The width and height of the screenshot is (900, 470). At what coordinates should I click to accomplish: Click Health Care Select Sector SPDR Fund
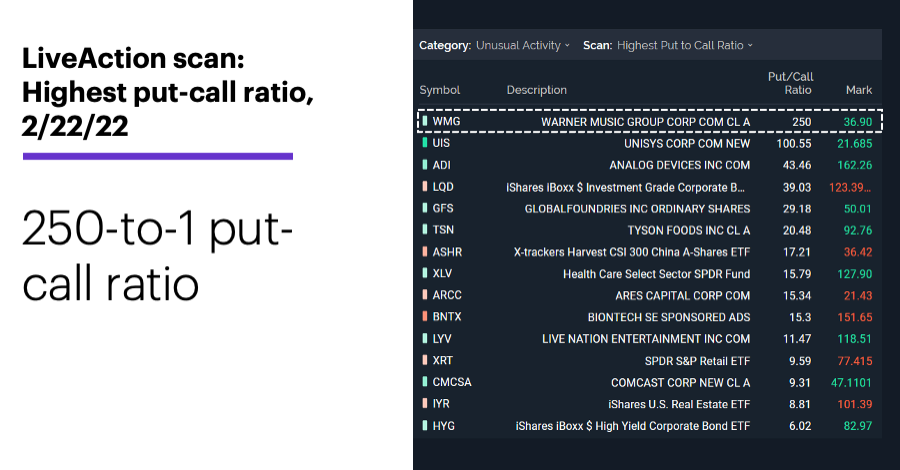tap(657, 274)
